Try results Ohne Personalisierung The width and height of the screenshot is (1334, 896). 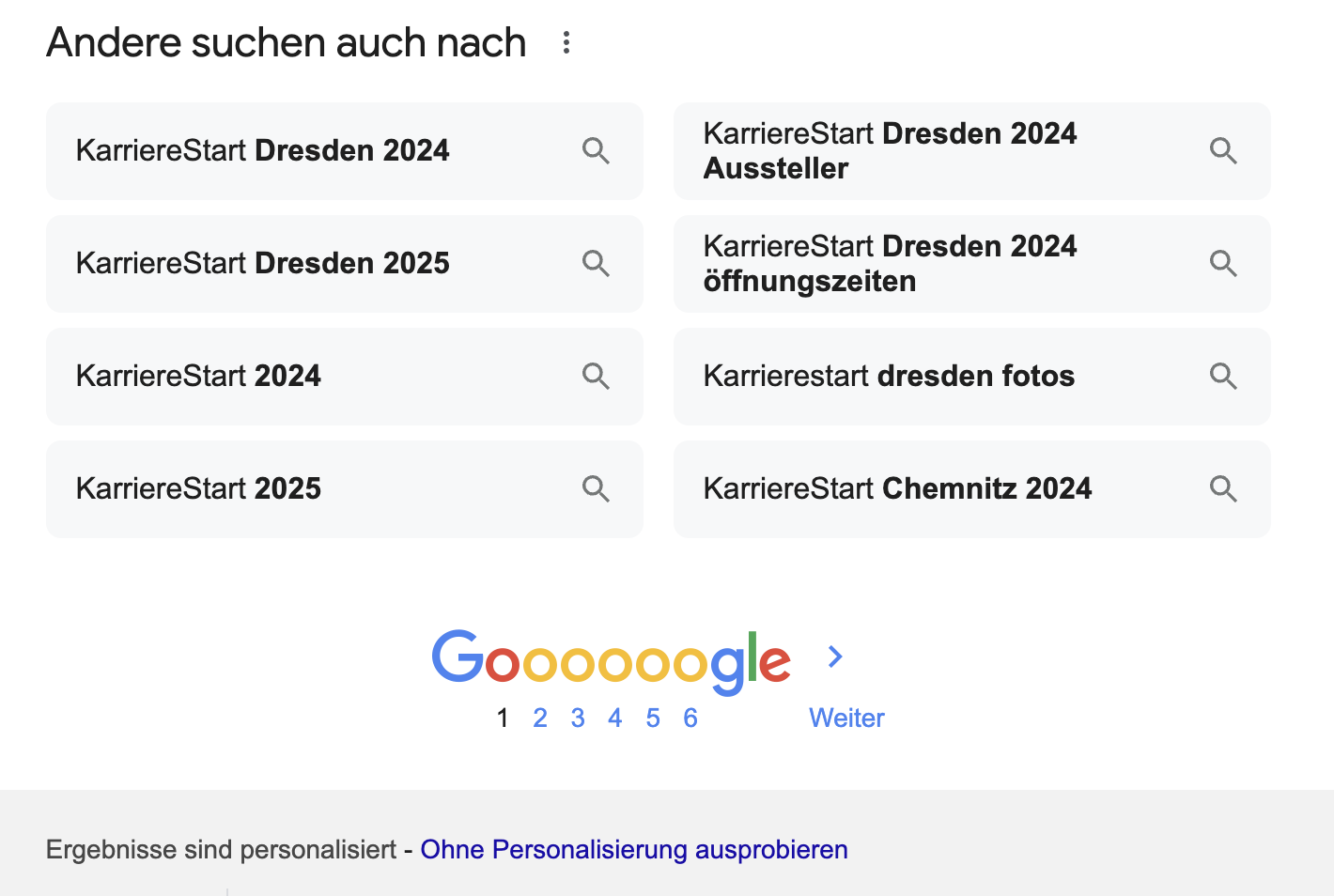(x=634, y=849)
